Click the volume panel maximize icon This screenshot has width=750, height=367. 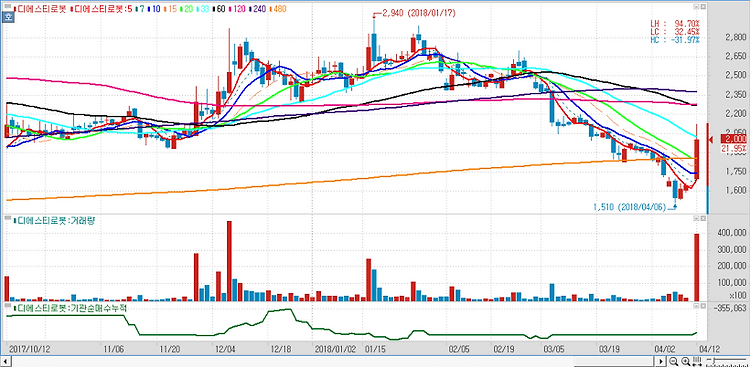point(704,218)
